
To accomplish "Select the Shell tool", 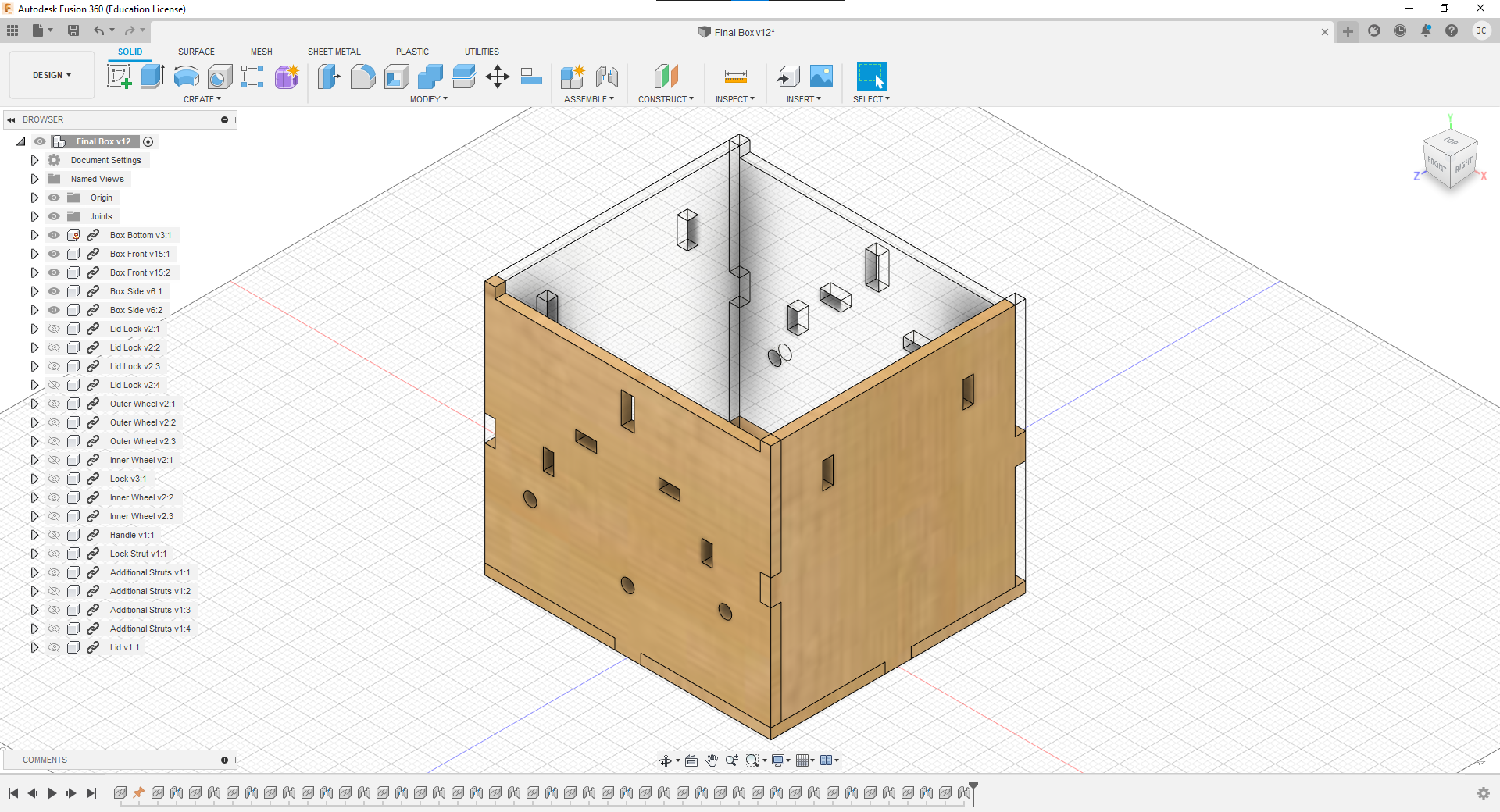I will pyautogui.click(x=397, y=77).
